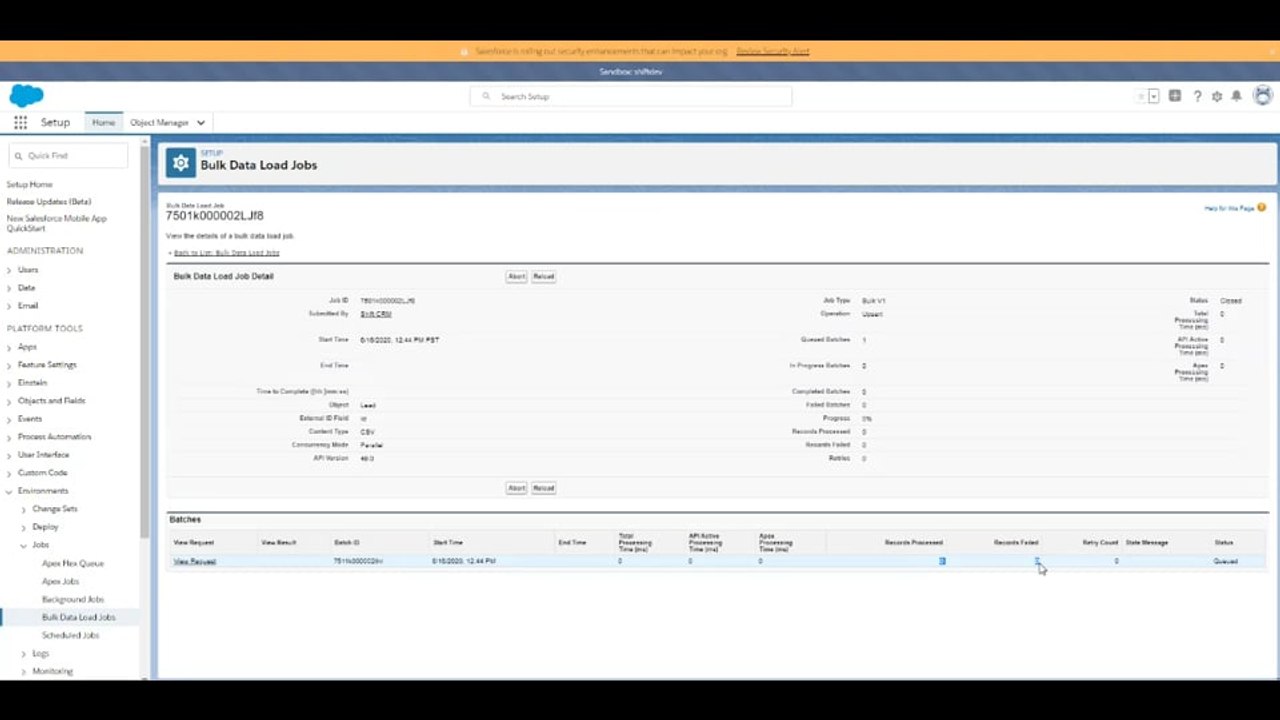Screen dimensions: 1280x720
Task: Focus the Quick Find input
Action: click(68, 156)
